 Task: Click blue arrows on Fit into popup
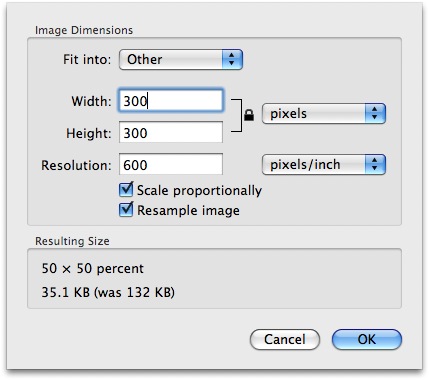pyautogui.click(x=232, y=60)
